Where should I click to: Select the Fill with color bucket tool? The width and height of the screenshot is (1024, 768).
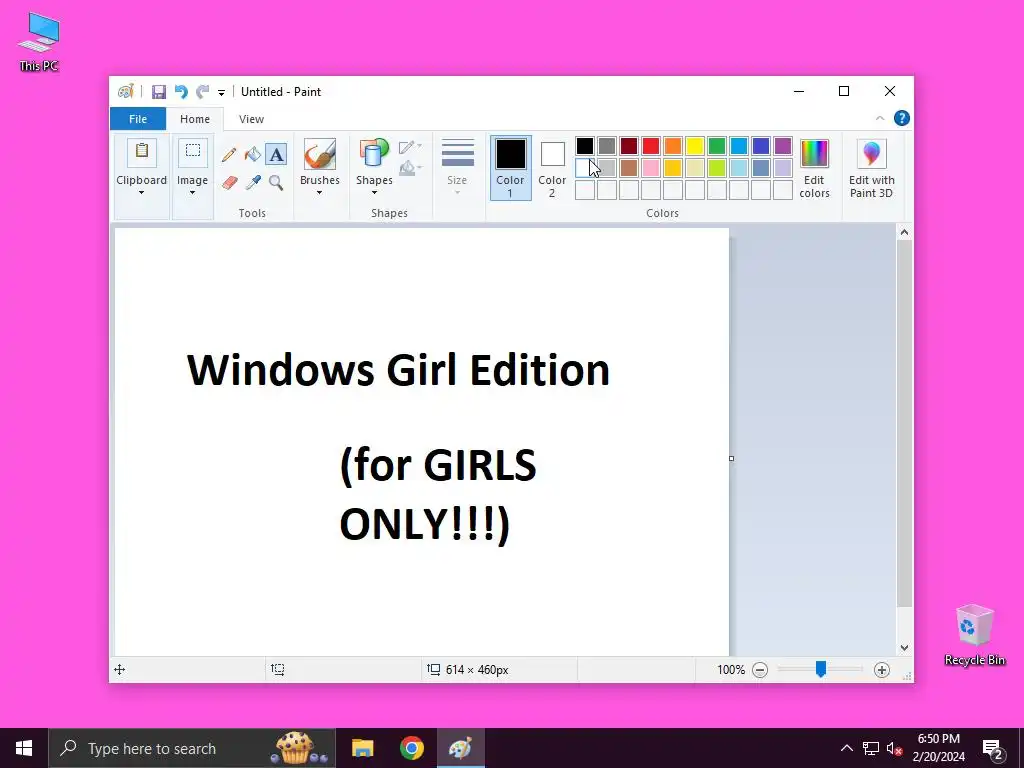252,155
